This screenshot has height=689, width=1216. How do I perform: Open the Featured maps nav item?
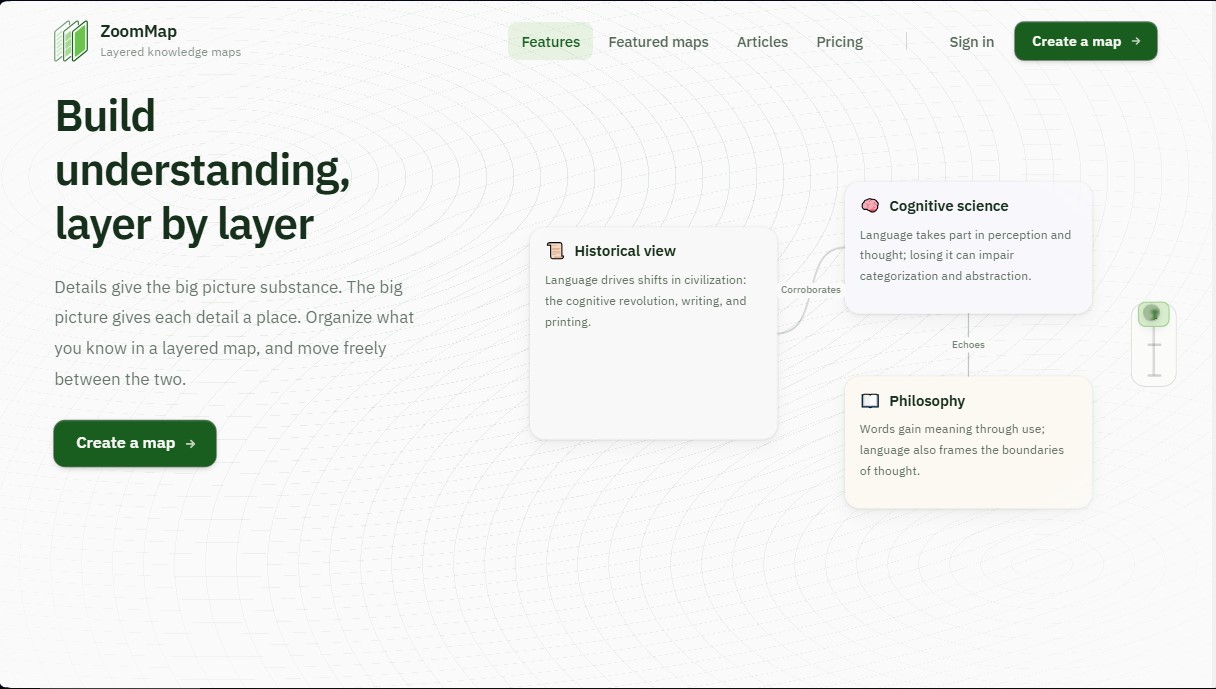coord(658,42)
